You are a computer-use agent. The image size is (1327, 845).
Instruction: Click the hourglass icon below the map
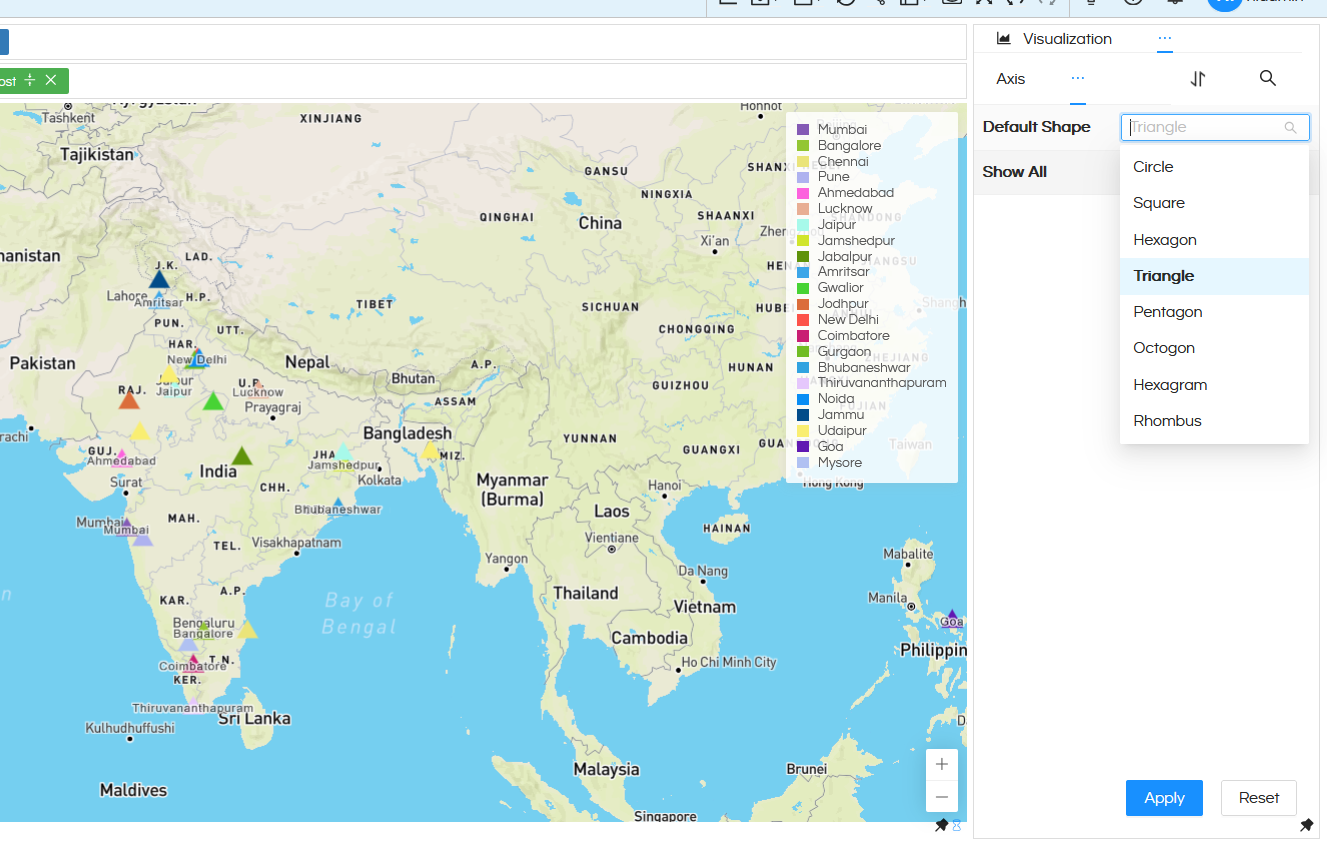point(956,825)
